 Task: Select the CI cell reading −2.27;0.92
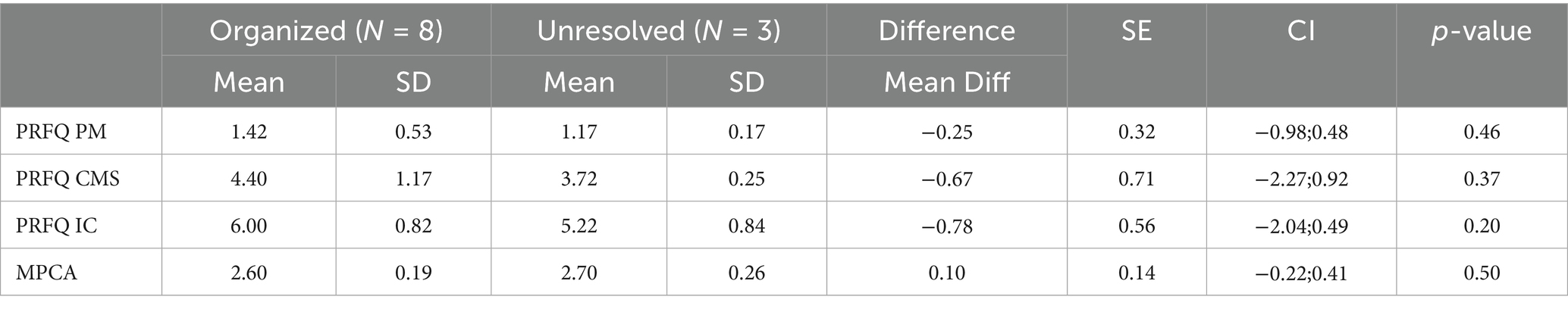click(x=1301, y=179)
